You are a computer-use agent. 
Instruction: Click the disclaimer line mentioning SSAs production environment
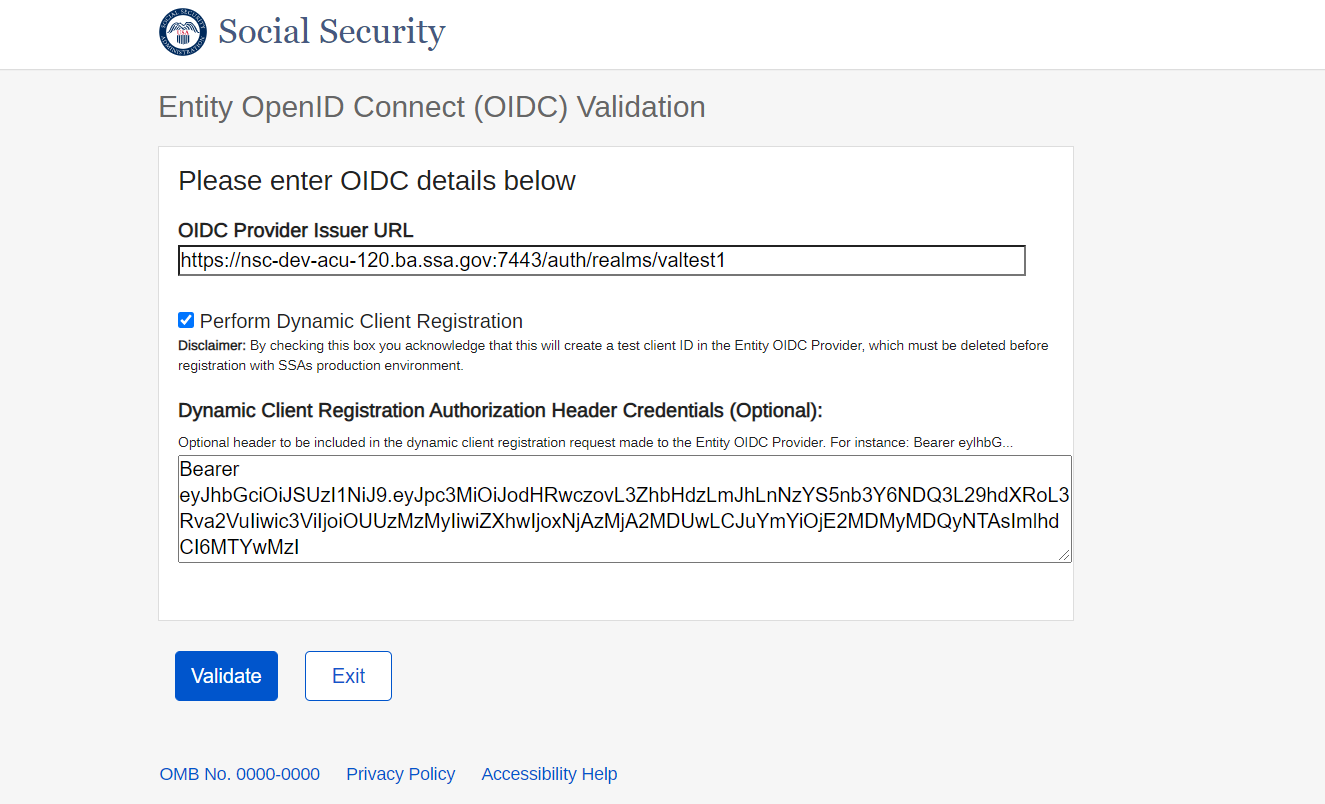point(320,366)
